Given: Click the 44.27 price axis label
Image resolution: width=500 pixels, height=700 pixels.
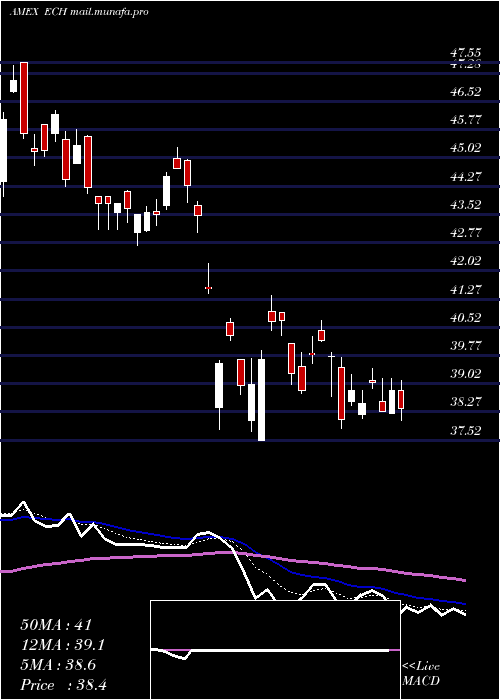Looking at the screenshot, I should point(466,177).
